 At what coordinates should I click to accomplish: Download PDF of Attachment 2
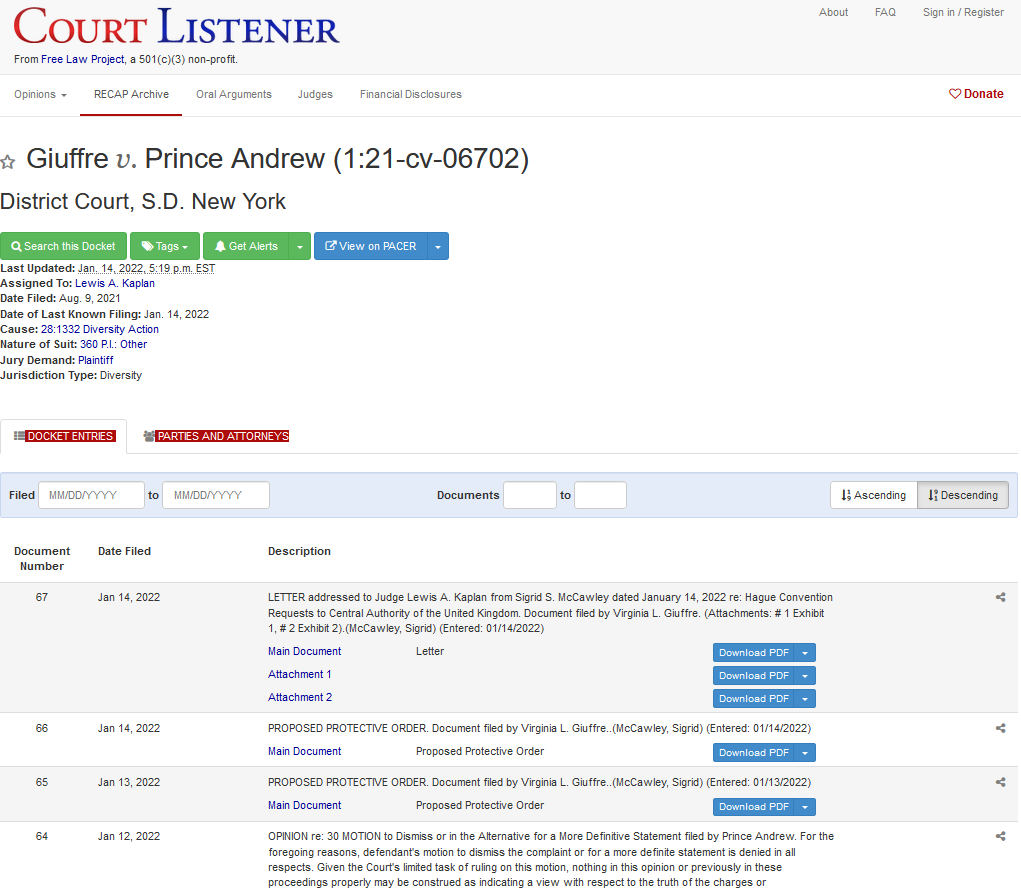pyautogui.click(x=754, y=698)
